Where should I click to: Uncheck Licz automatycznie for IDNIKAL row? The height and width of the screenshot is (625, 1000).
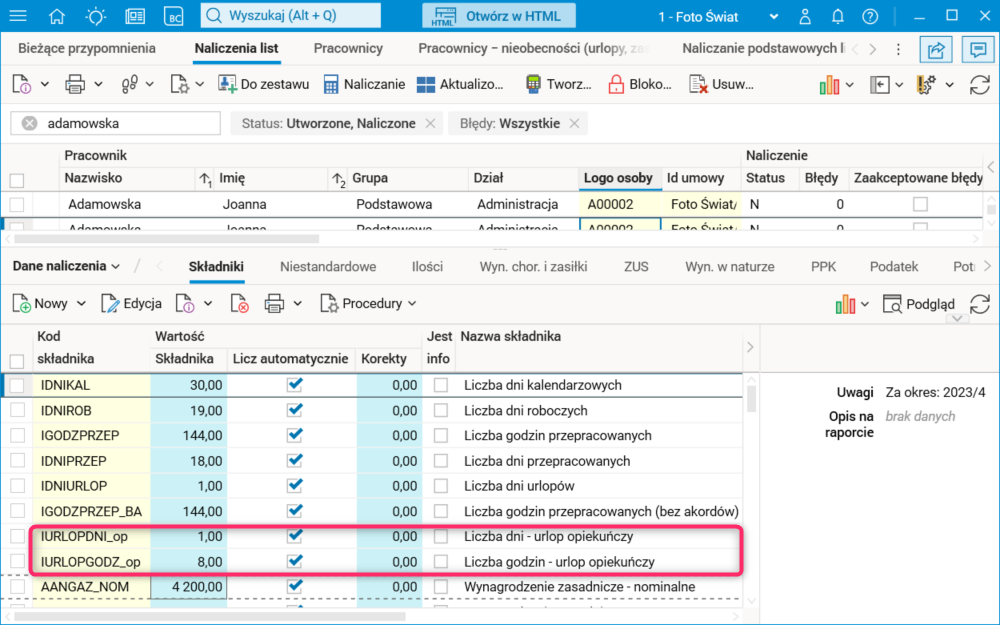(x=294, y=385)
